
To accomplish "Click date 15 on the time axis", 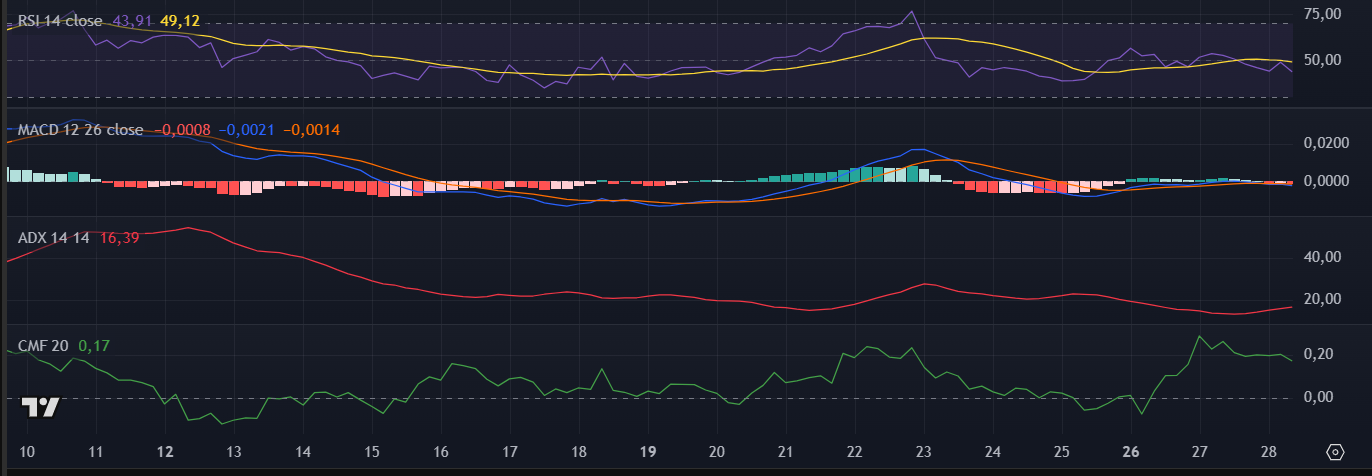I will tap(372, 451).
